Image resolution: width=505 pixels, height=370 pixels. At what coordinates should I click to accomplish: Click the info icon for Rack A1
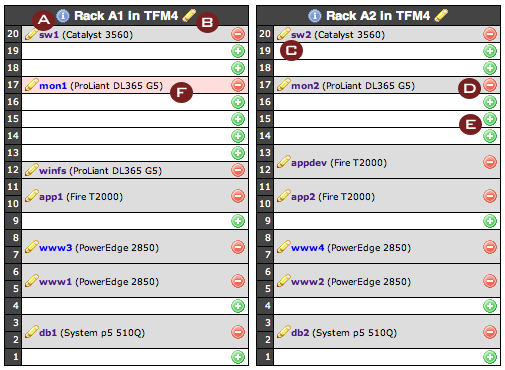[63, 16]
